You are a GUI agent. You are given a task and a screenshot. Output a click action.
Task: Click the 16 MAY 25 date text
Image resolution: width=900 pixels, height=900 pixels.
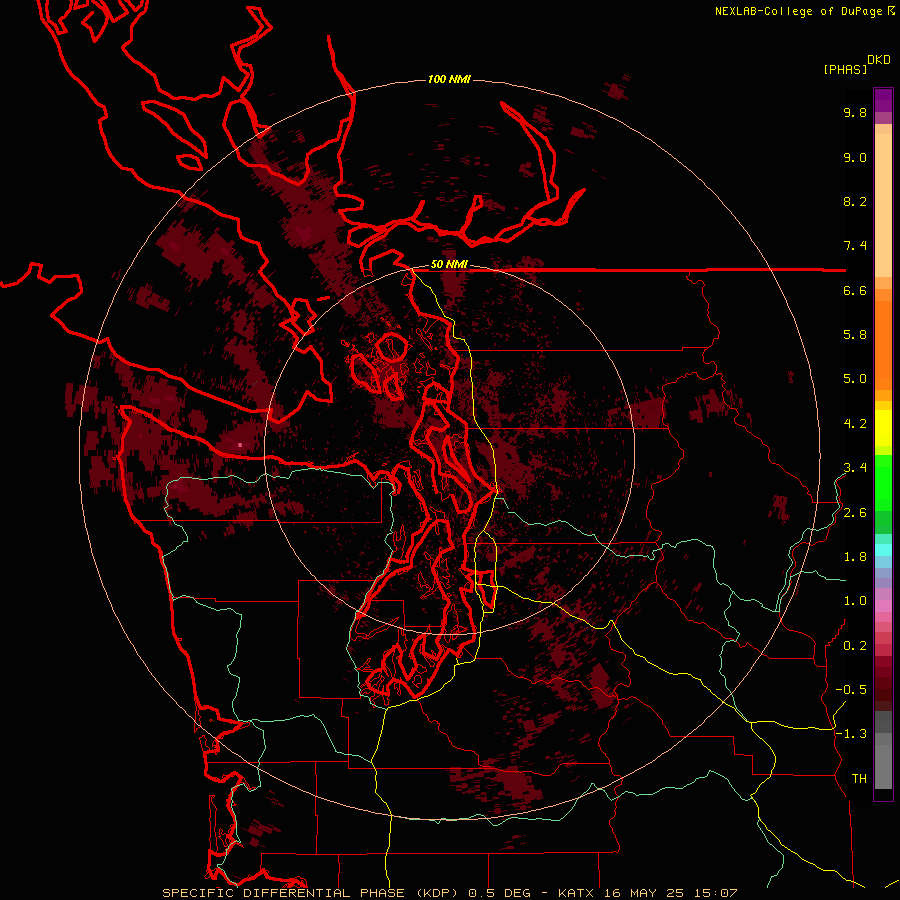point(643,893)
